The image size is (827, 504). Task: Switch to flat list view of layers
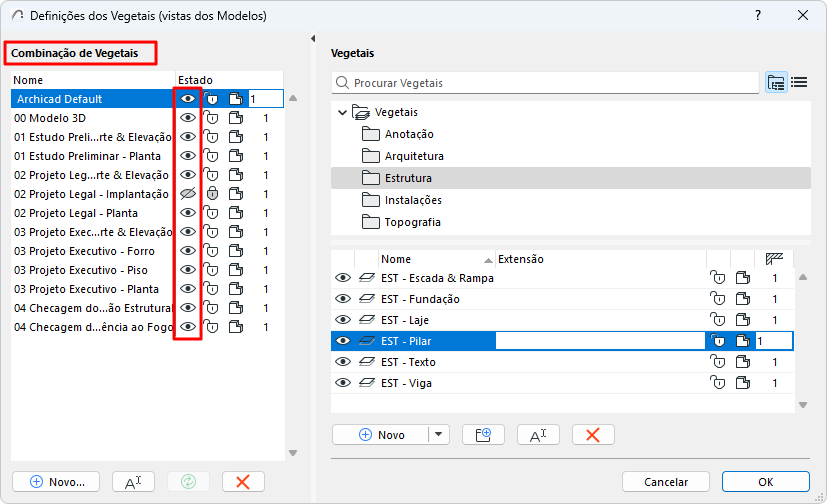click(x=799, y=82)
